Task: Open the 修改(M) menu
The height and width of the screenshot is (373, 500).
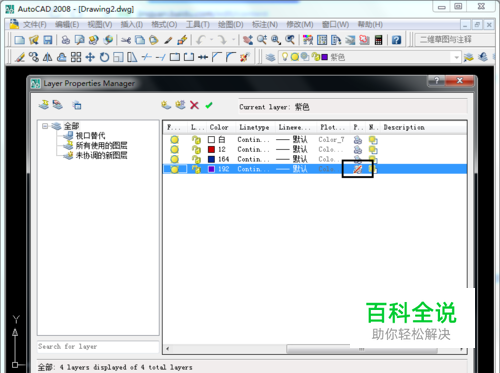Action: pos(300,25)
